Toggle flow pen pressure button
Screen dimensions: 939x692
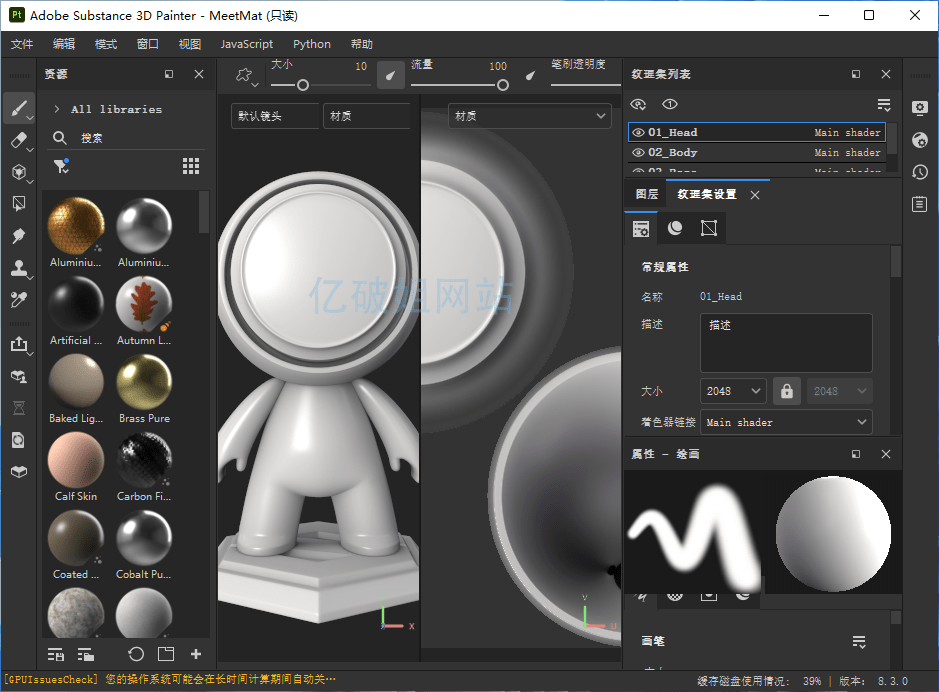531,75
